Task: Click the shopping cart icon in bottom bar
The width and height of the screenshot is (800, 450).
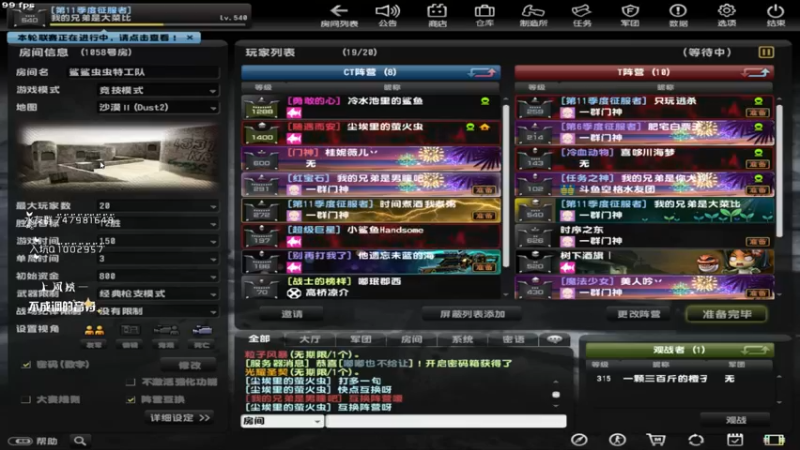Action: [x=656, y=440]
